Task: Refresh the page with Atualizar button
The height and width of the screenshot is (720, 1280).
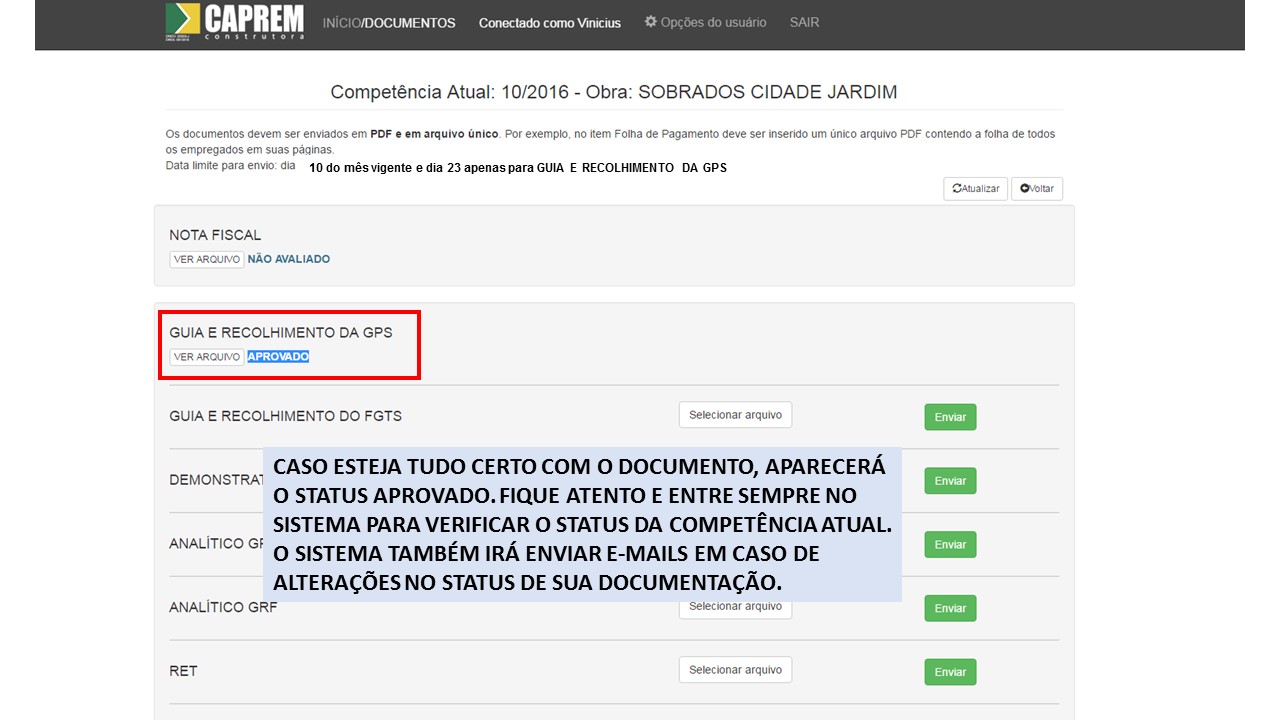Action: tap(975, 188)
